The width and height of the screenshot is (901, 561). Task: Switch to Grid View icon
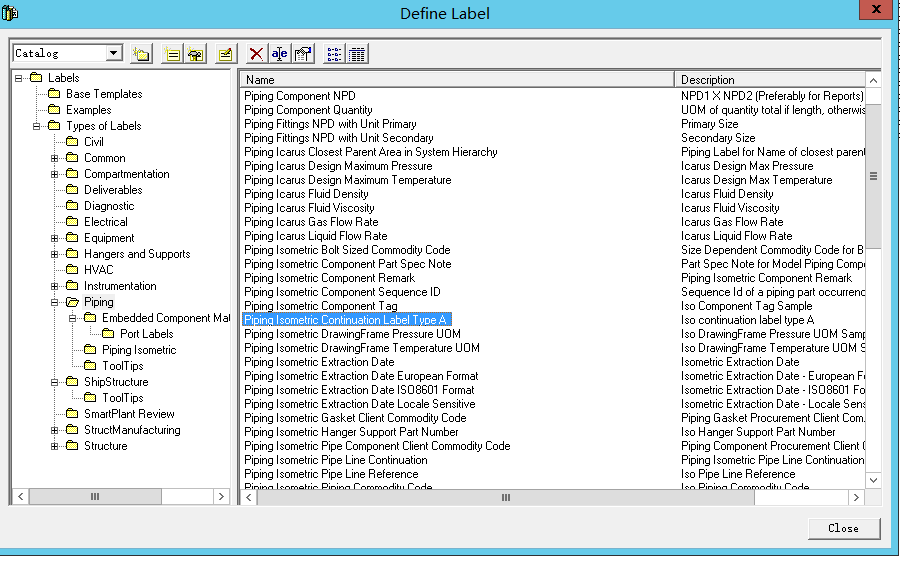click(x=357, y=54)
